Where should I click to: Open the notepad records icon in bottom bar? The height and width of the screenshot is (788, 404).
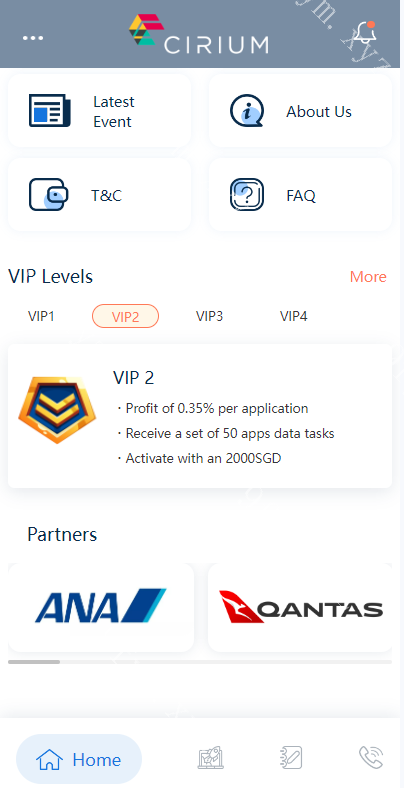(x=291, y=758)
